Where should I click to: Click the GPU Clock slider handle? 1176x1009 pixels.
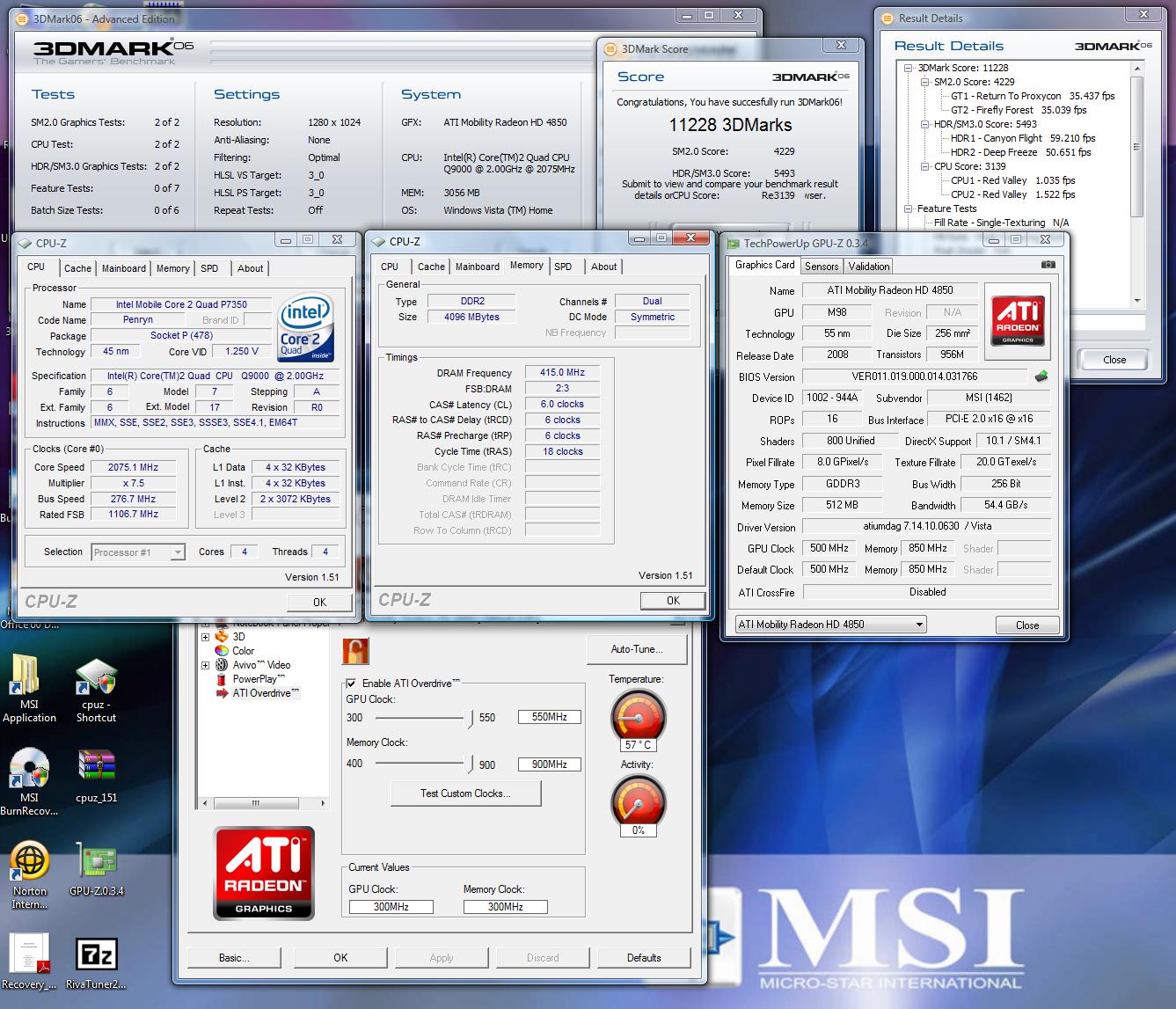click(x=469, y=719)
